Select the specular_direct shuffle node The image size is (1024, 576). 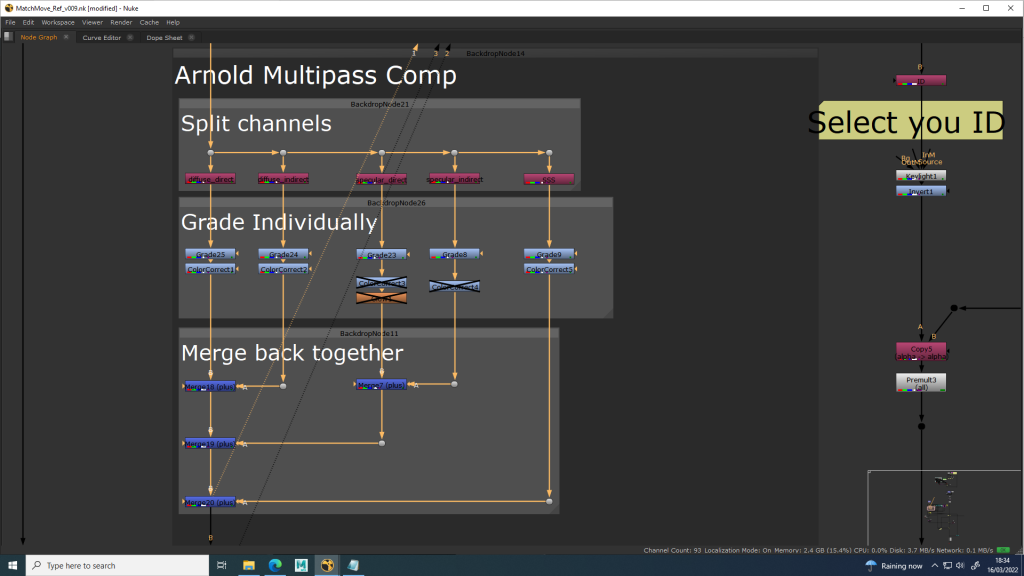coord(381,179)
